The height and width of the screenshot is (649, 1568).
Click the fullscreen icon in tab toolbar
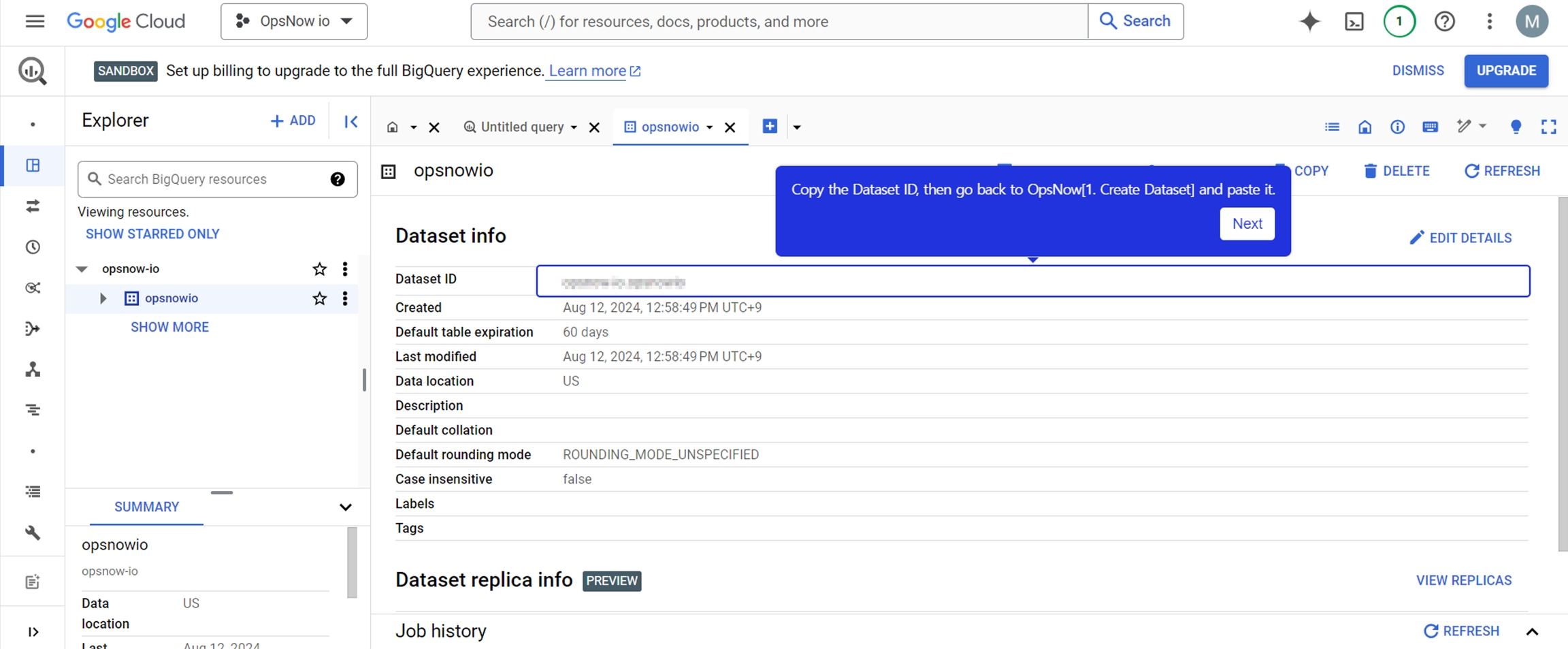[1548, 127]
